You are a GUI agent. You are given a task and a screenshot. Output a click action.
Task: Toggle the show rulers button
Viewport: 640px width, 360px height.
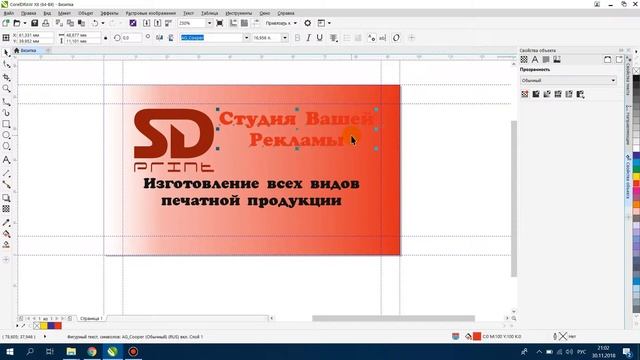pos(233,23)
